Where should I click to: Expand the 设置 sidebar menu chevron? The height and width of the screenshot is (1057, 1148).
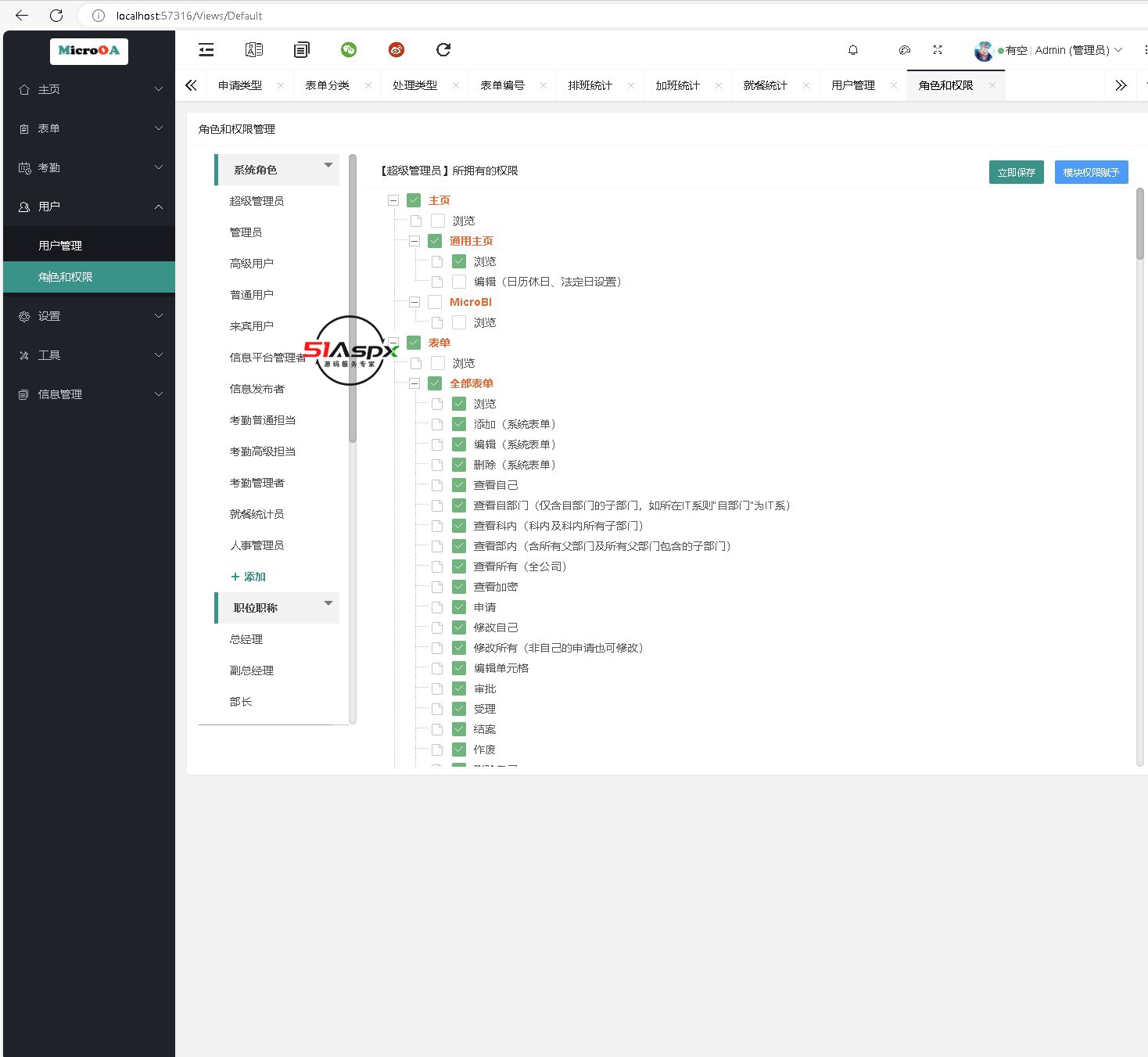pos(159,316)
